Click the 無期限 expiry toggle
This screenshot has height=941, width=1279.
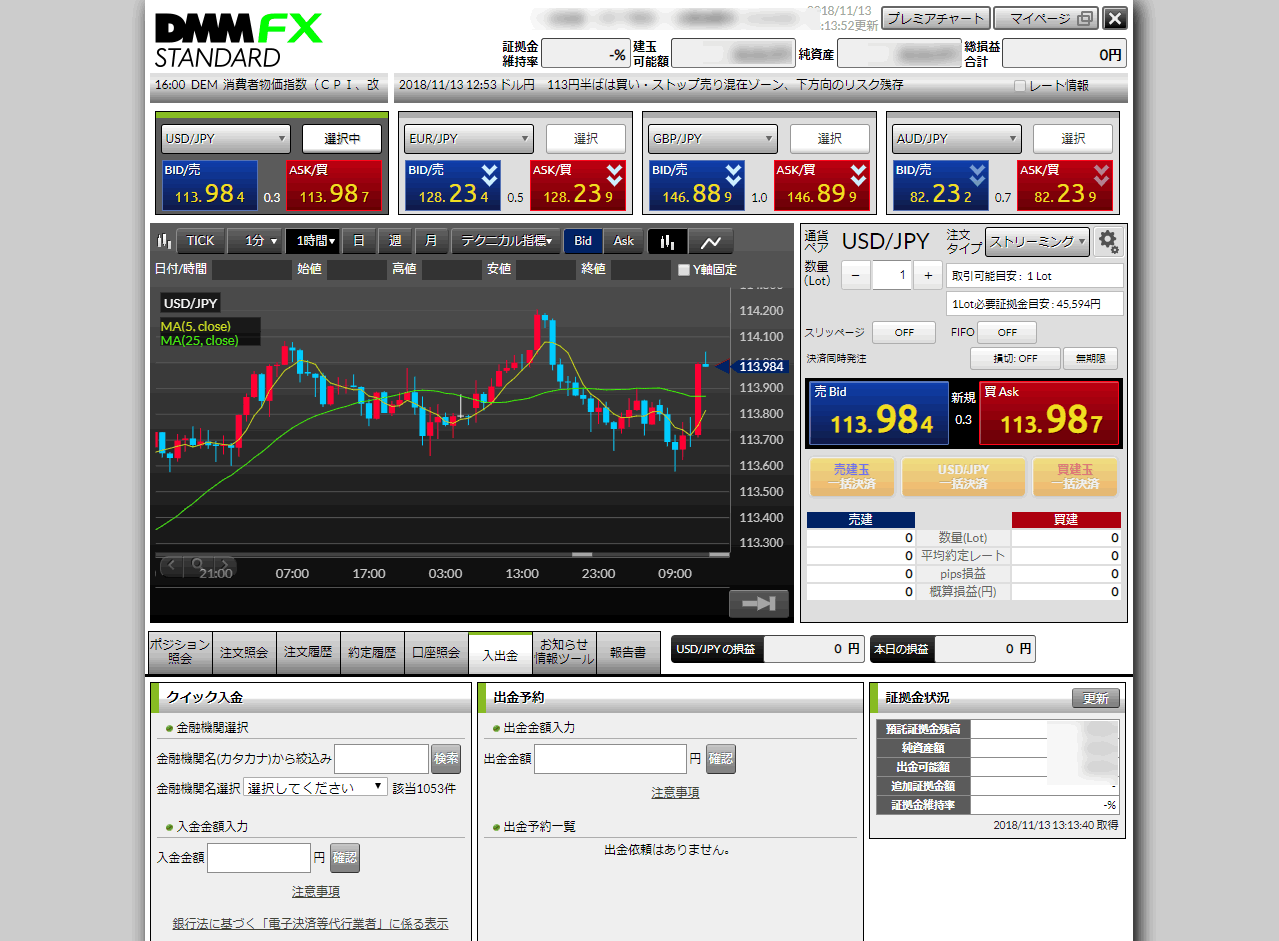click(x=1090, y=358)
